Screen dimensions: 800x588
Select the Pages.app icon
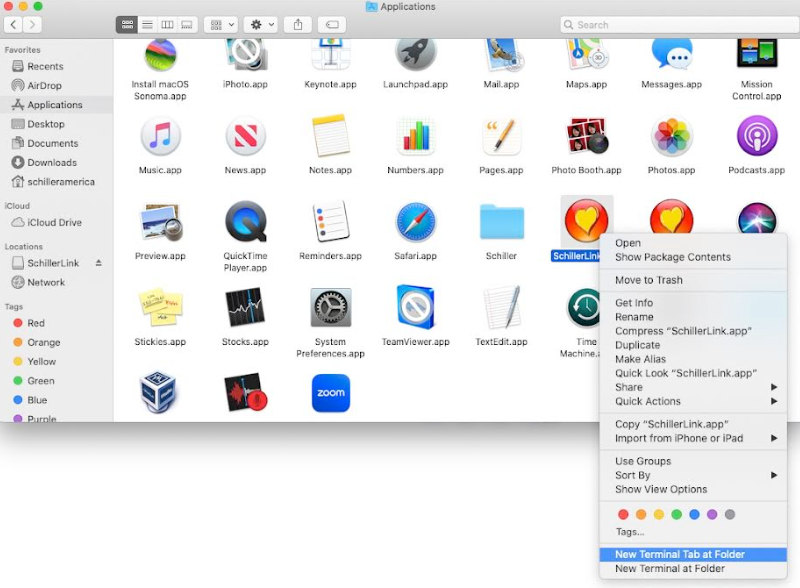click(501, 136)
